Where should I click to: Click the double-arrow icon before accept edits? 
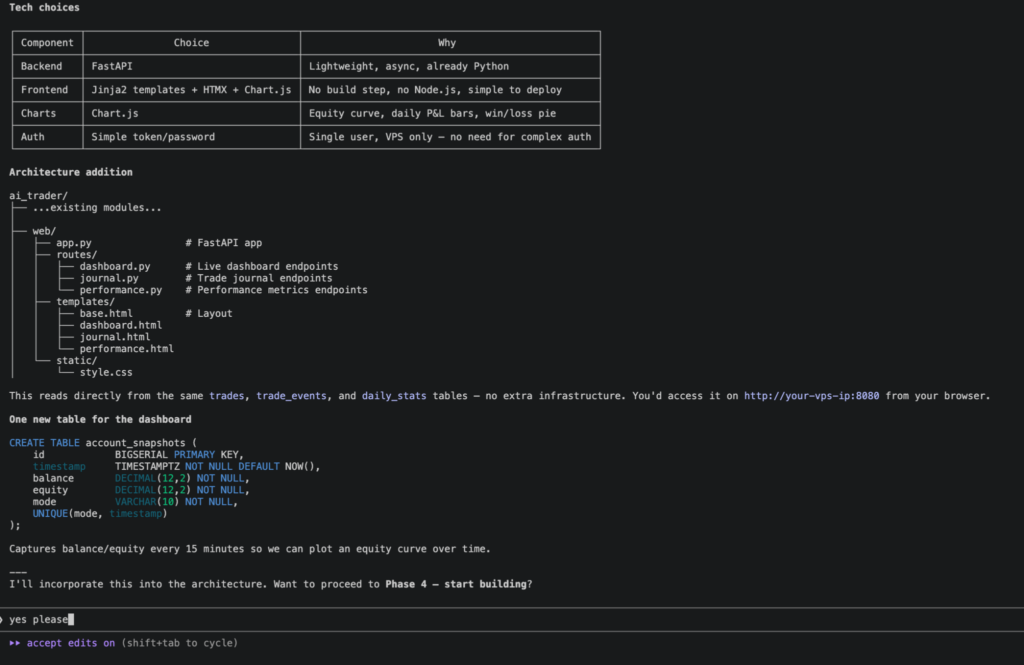tap(15, 643)
